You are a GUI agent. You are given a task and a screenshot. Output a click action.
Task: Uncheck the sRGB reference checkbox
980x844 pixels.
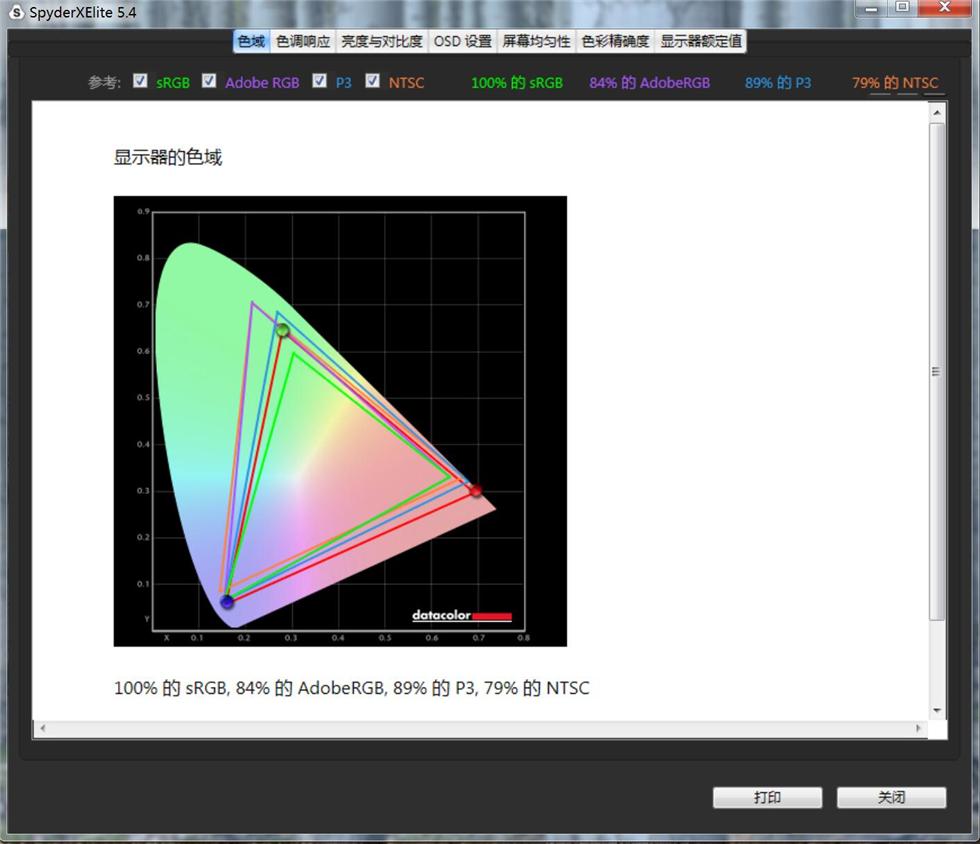(140, 81)
